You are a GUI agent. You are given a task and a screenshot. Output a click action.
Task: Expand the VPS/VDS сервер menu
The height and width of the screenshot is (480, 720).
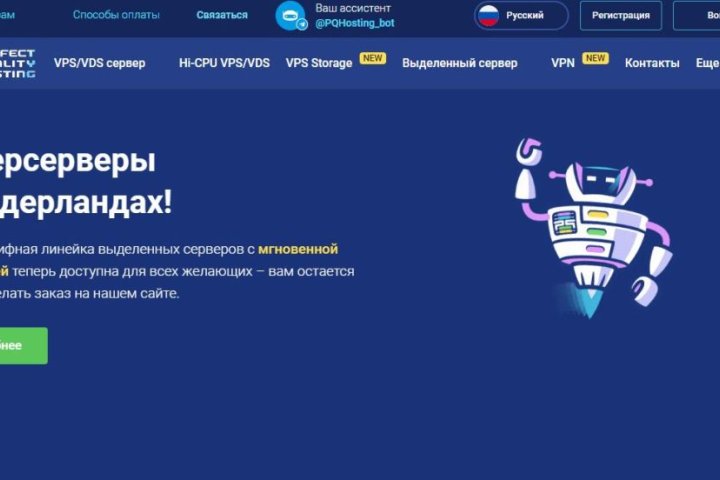pyautogui.click(x=100, y=63)
